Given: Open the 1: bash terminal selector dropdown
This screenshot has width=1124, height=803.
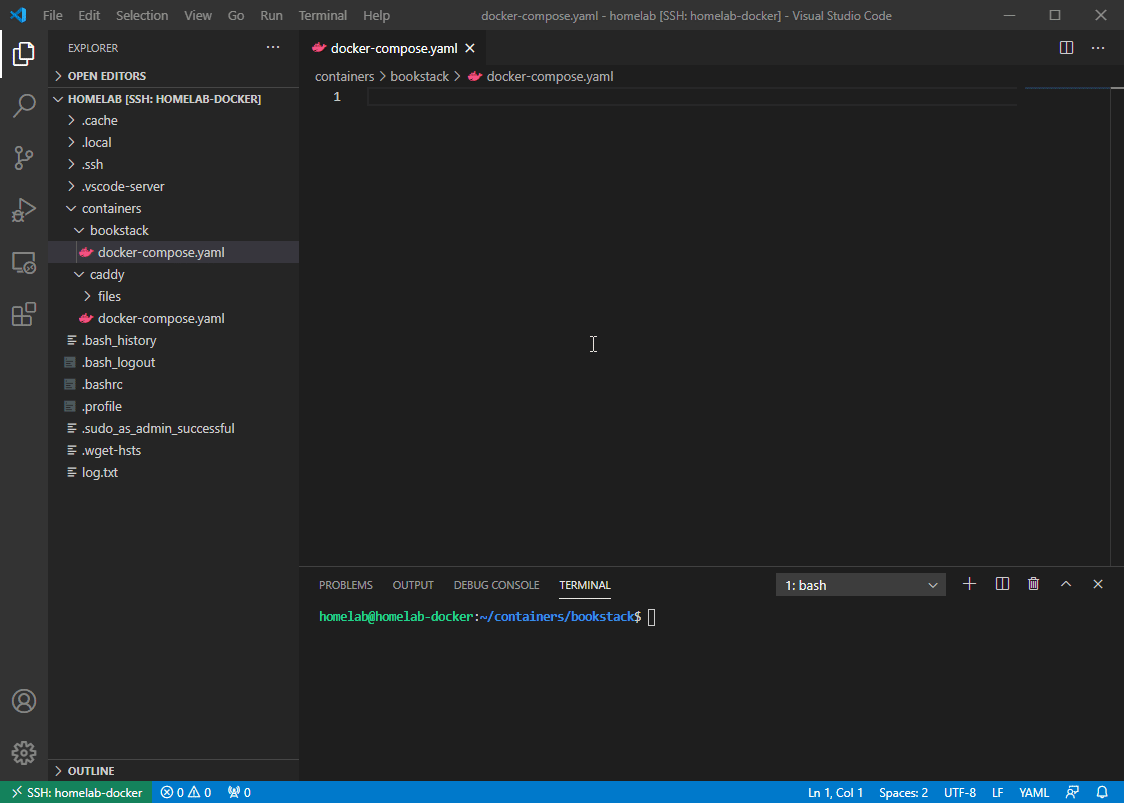Looking at the screenshot, I should (860, 585).
